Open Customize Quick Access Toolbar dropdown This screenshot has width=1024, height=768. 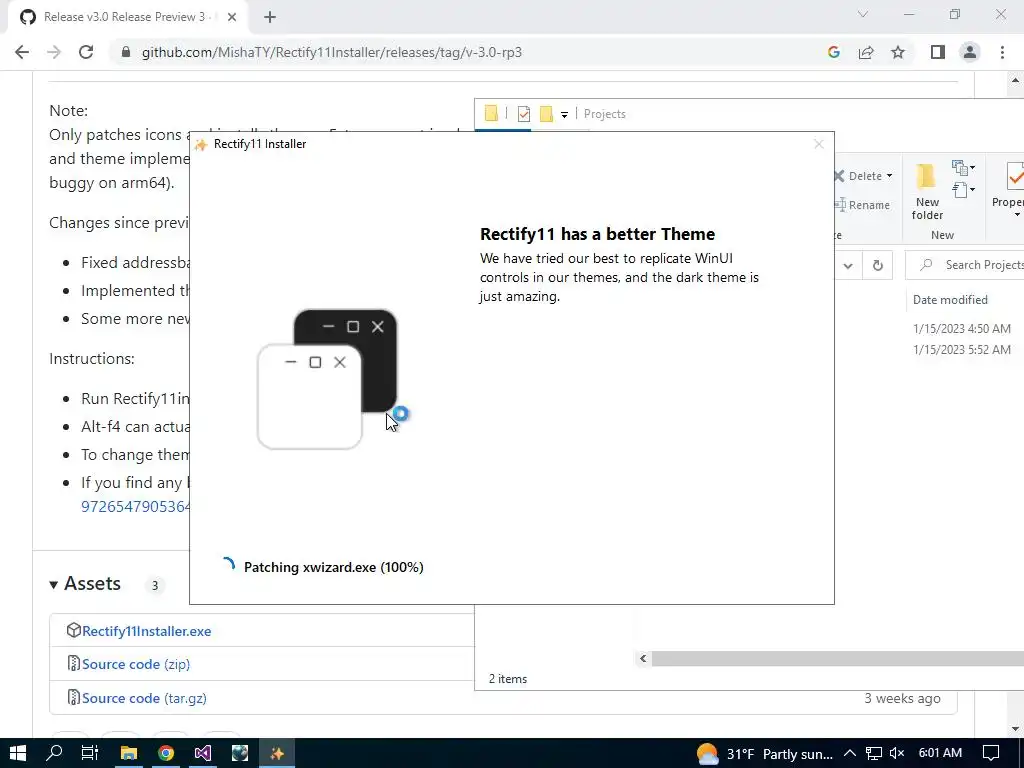(564, 115)
